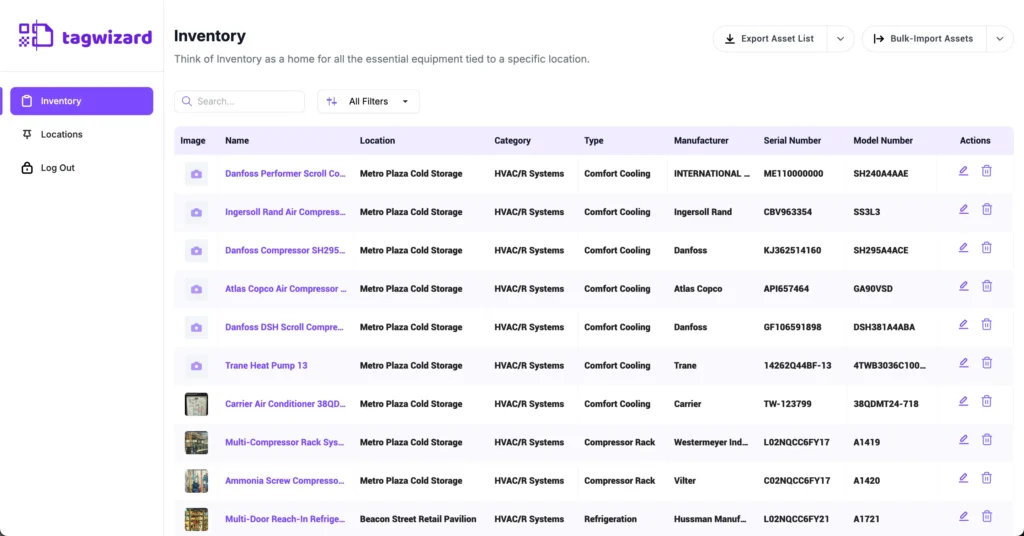Click the Location column header
1024x536 pixels.
(x=377, y=140)
